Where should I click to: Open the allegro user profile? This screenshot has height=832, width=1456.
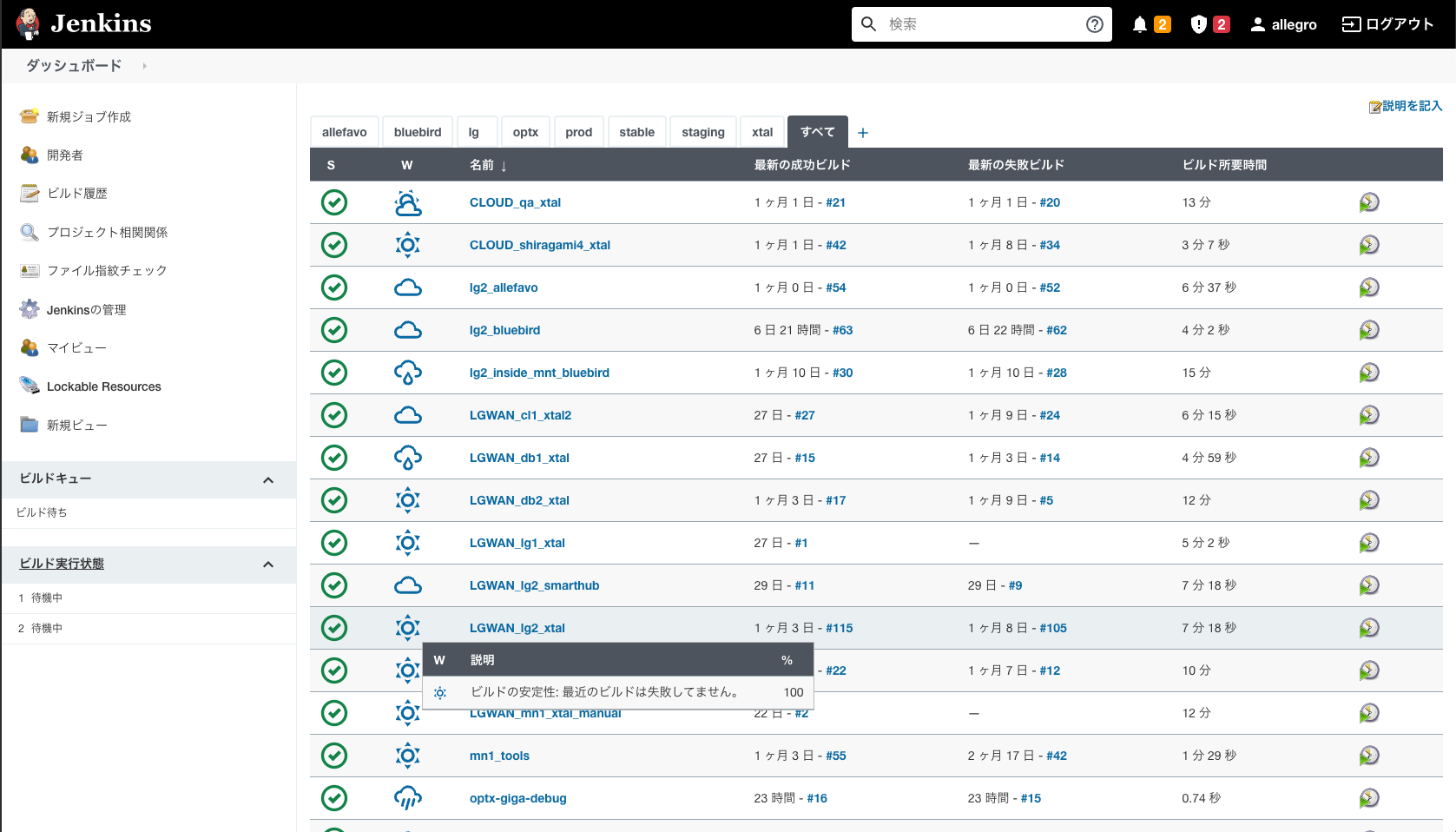pos(1283,24)
